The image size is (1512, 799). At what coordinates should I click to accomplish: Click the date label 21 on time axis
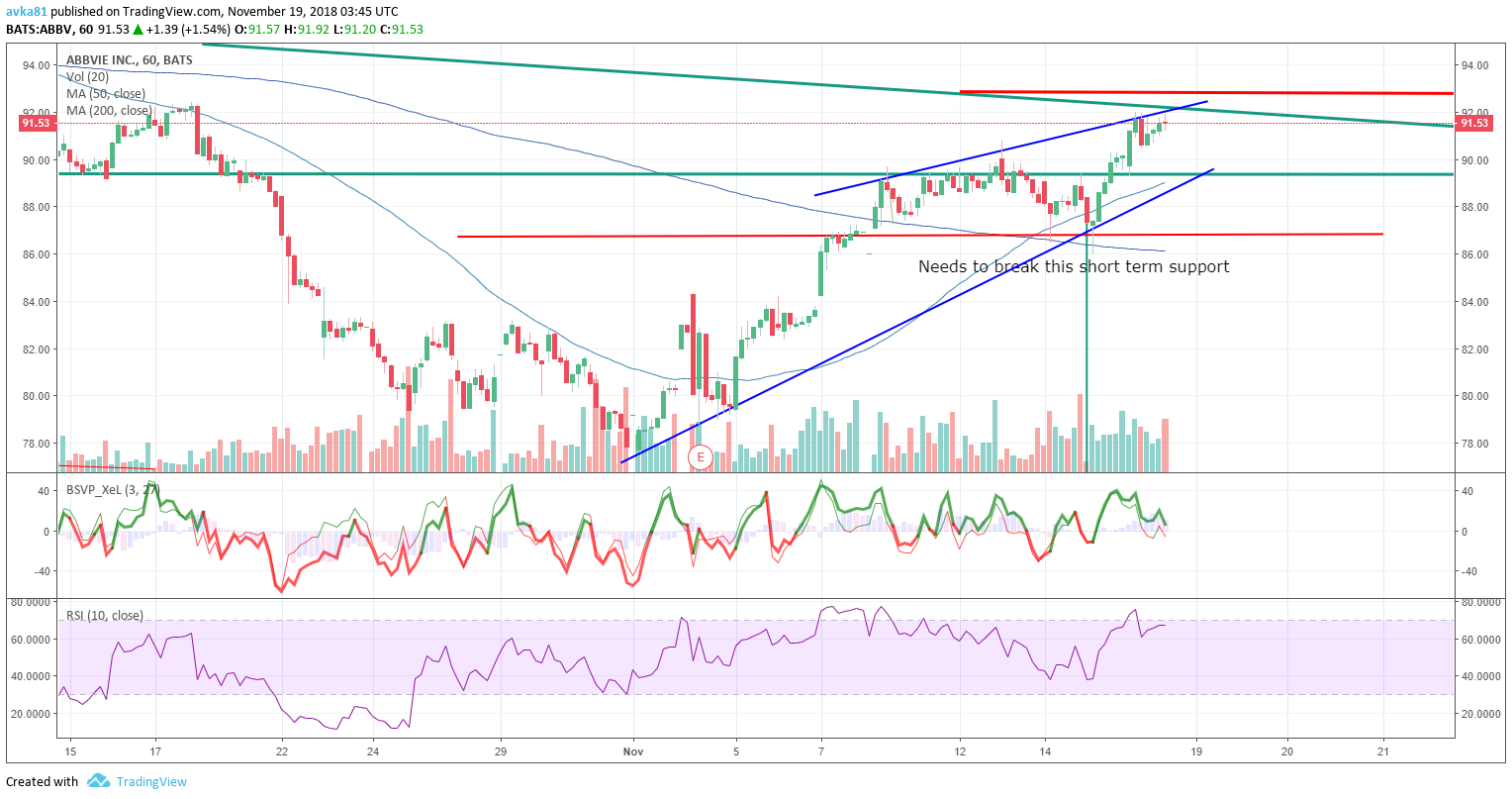(1383, 751)
